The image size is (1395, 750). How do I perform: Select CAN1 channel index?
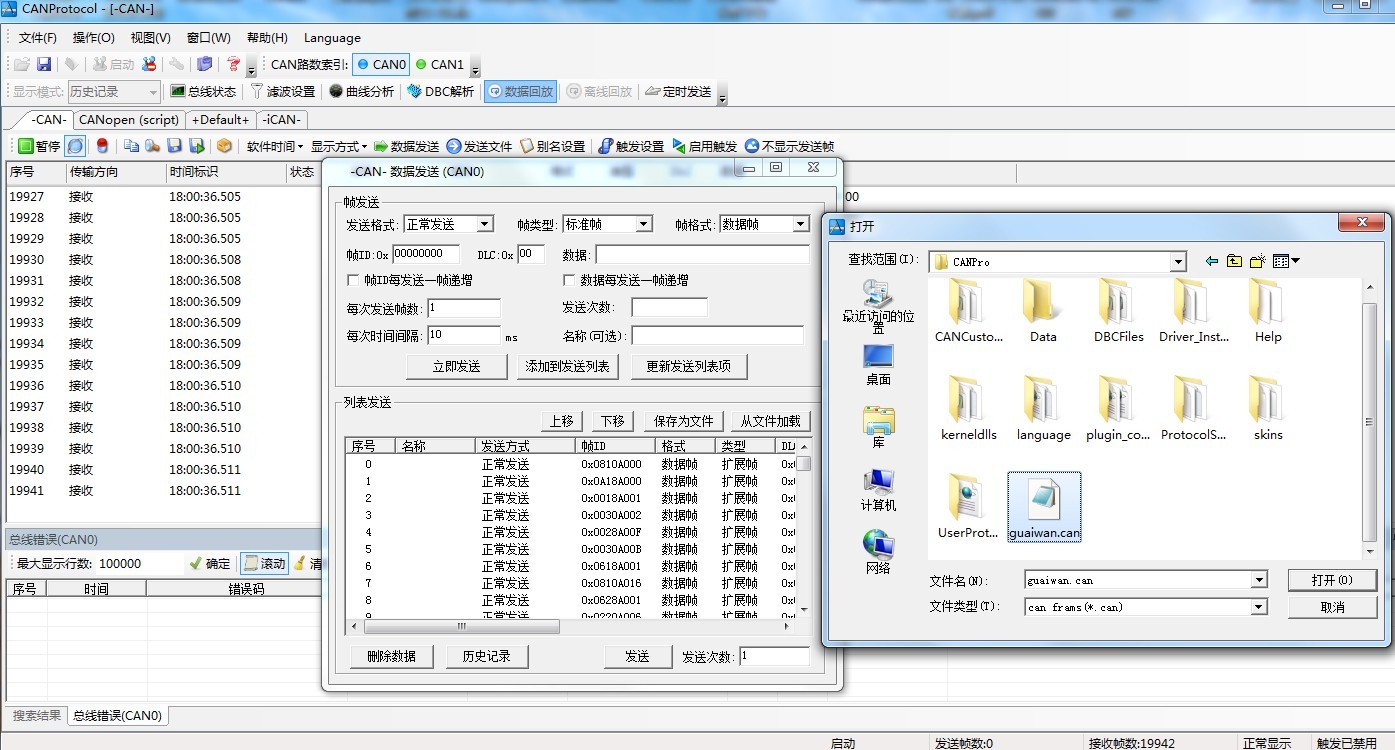439,64
